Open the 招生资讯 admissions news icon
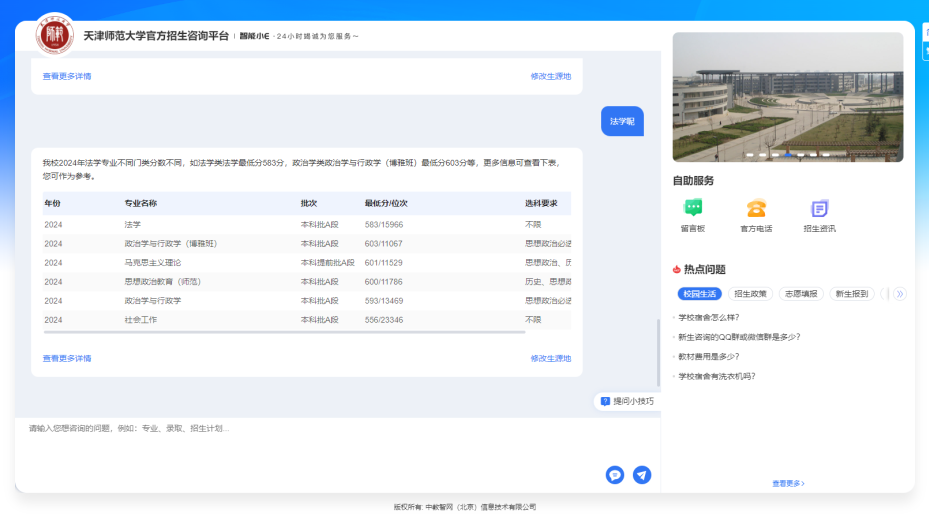 click(819, 209)
